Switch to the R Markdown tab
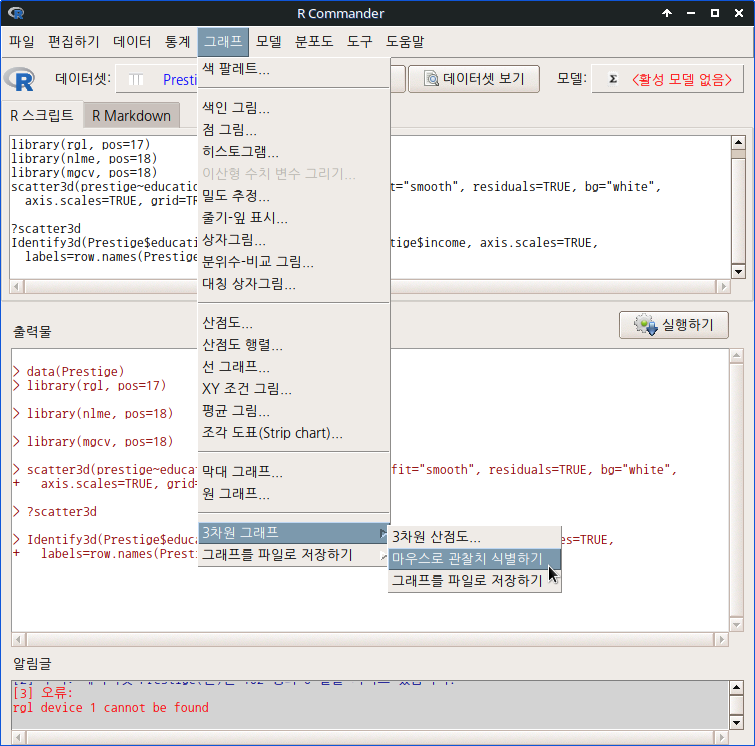The width and height of the screenshot is (755, 746). click(x=131, y=116)
